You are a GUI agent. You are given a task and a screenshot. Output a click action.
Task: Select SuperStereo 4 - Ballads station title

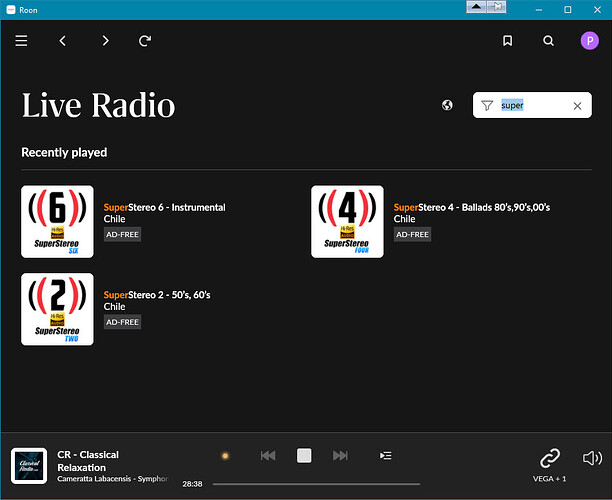pyautogui.click(x=471, y=208)
